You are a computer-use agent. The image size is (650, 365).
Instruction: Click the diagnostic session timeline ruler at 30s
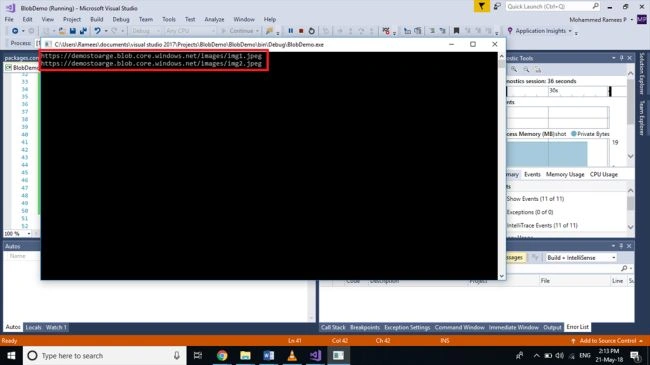[x=558, y=91]
